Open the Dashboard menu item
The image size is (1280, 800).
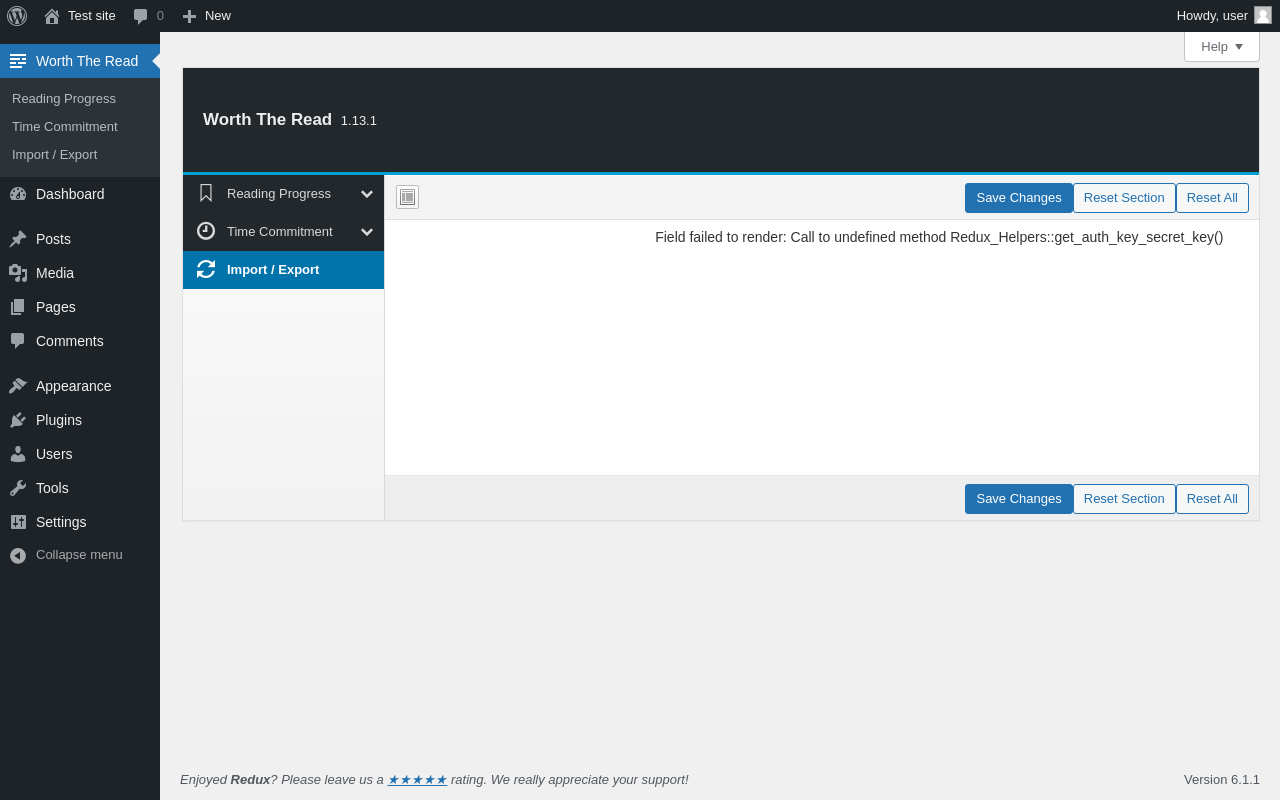(80, 194)
